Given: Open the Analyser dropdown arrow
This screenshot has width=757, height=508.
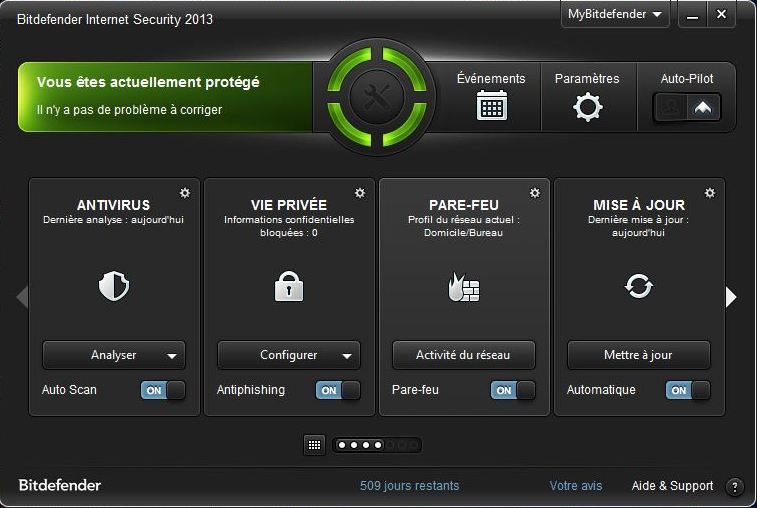Looking at the screenshot, I should 171,356.
